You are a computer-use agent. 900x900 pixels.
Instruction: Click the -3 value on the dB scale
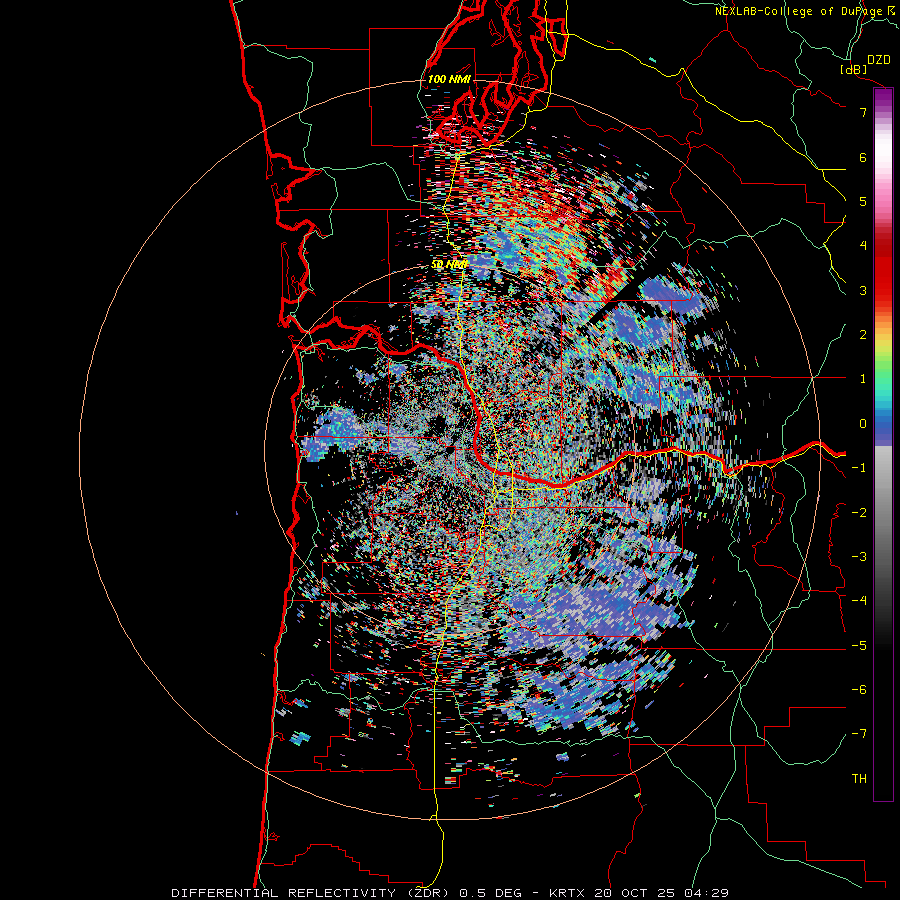click(x=859, y=557)
